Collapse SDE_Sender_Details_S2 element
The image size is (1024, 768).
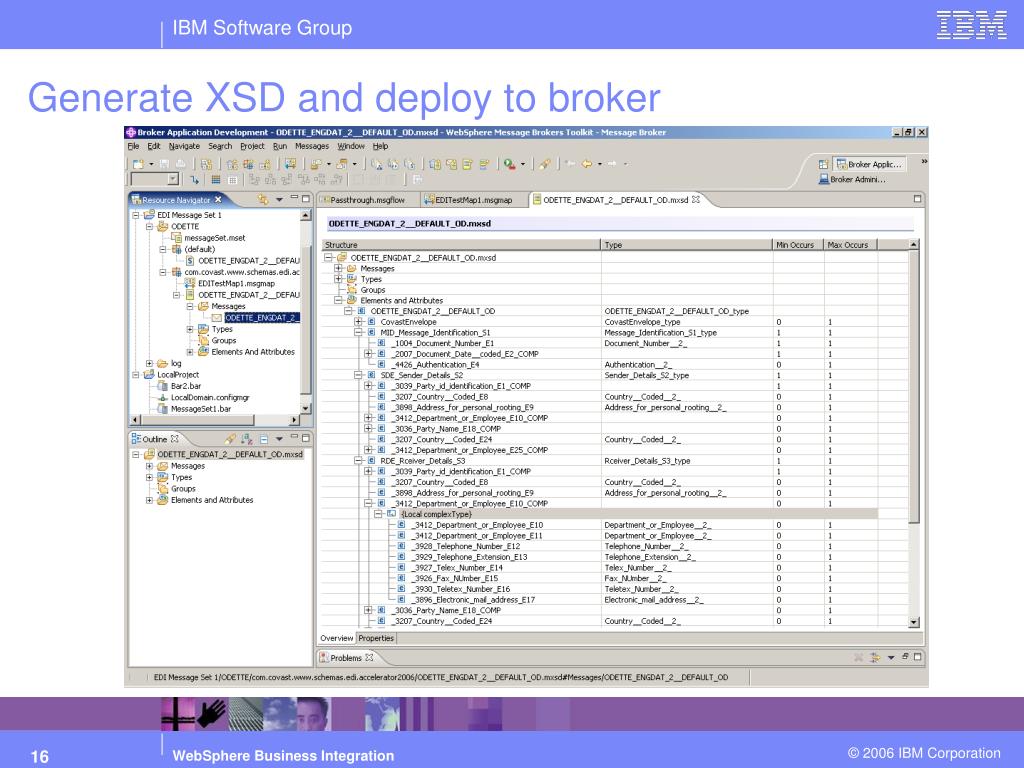(358, 376)
